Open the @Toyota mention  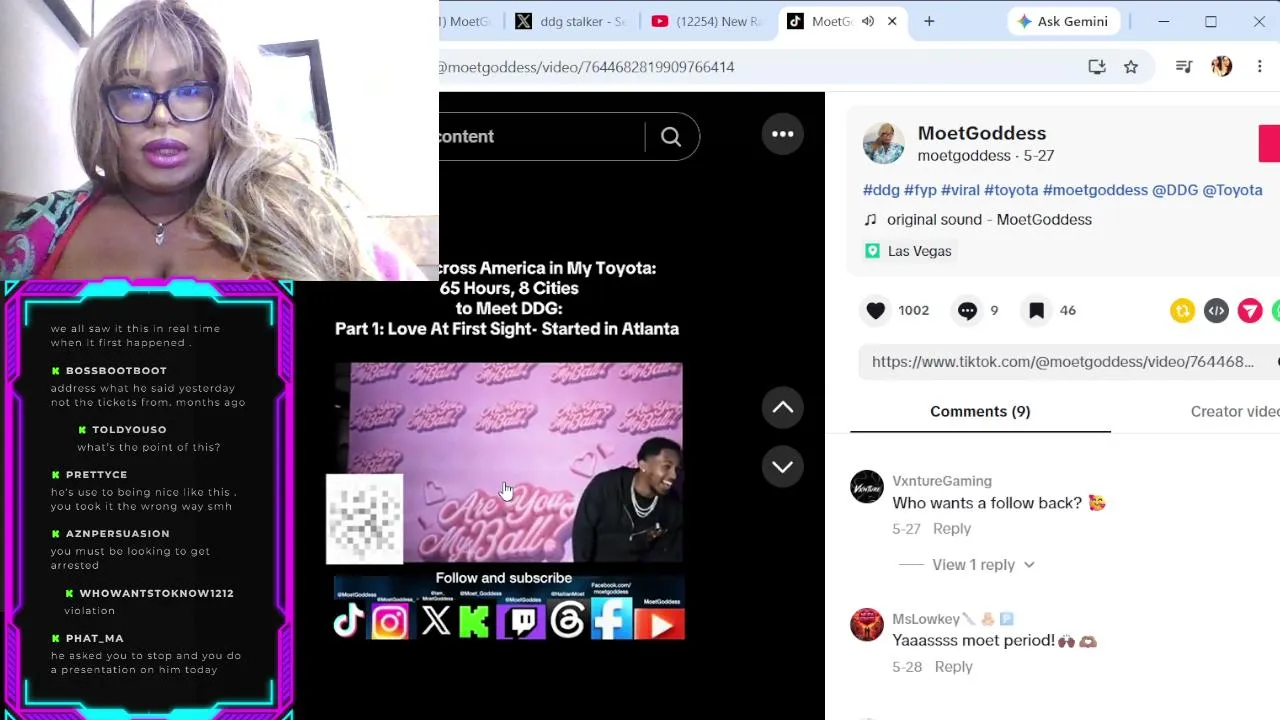click(x=1232, y=190)
